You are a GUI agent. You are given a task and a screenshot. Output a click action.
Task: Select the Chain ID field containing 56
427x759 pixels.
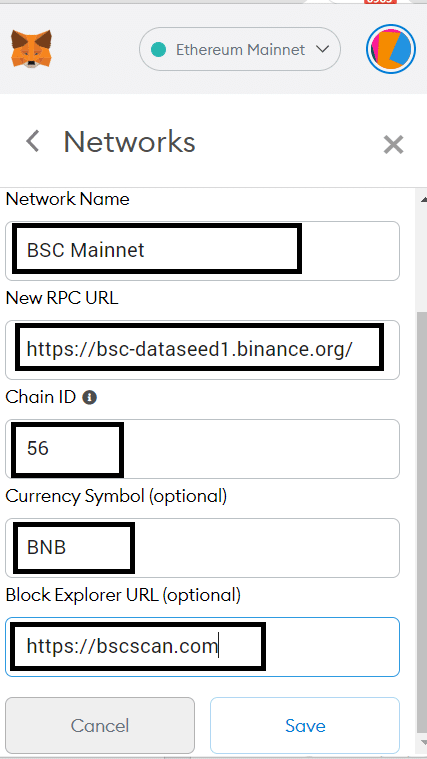pos(202,449)
